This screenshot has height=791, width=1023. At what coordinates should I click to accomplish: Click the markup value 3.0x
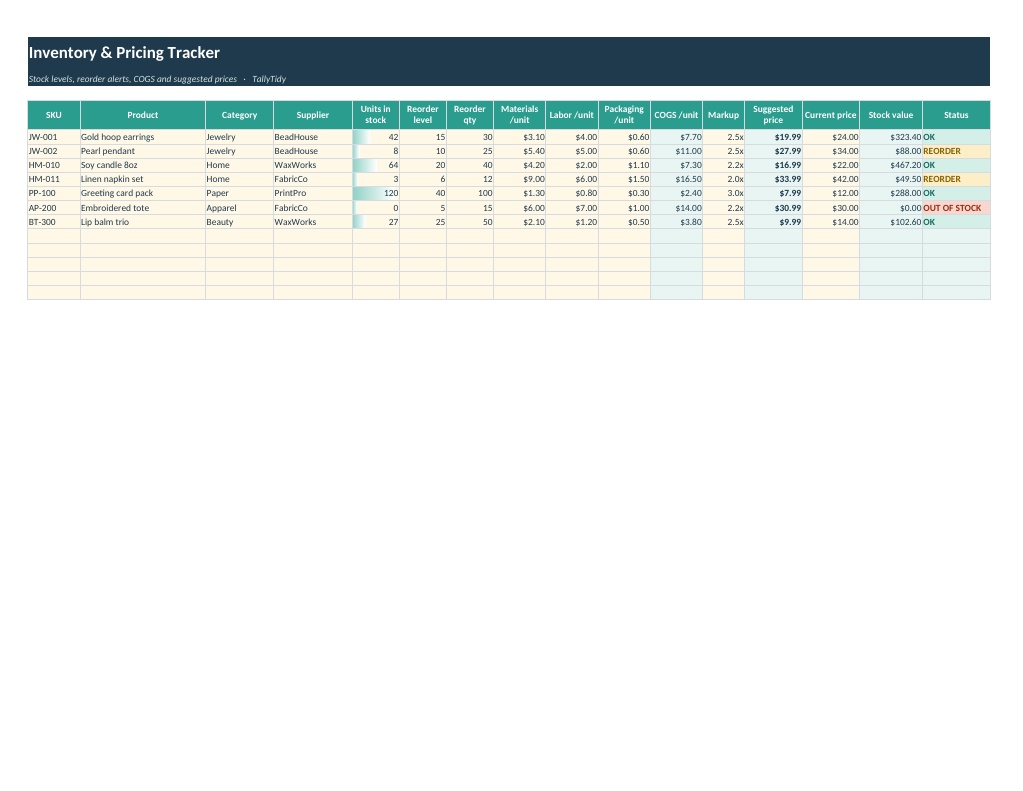pos(724,193)
